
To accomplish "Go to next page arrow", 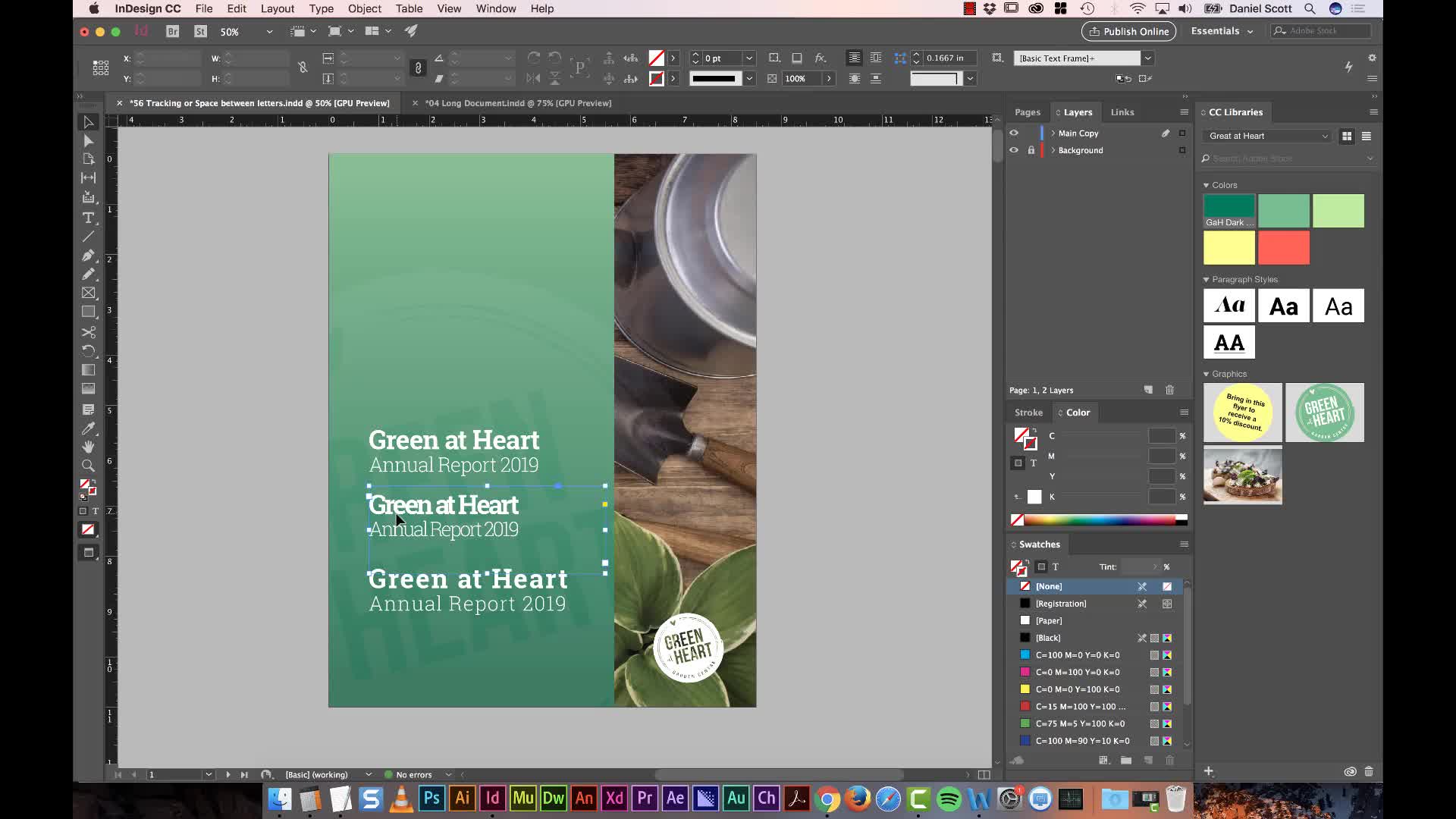I will [227, 774].
